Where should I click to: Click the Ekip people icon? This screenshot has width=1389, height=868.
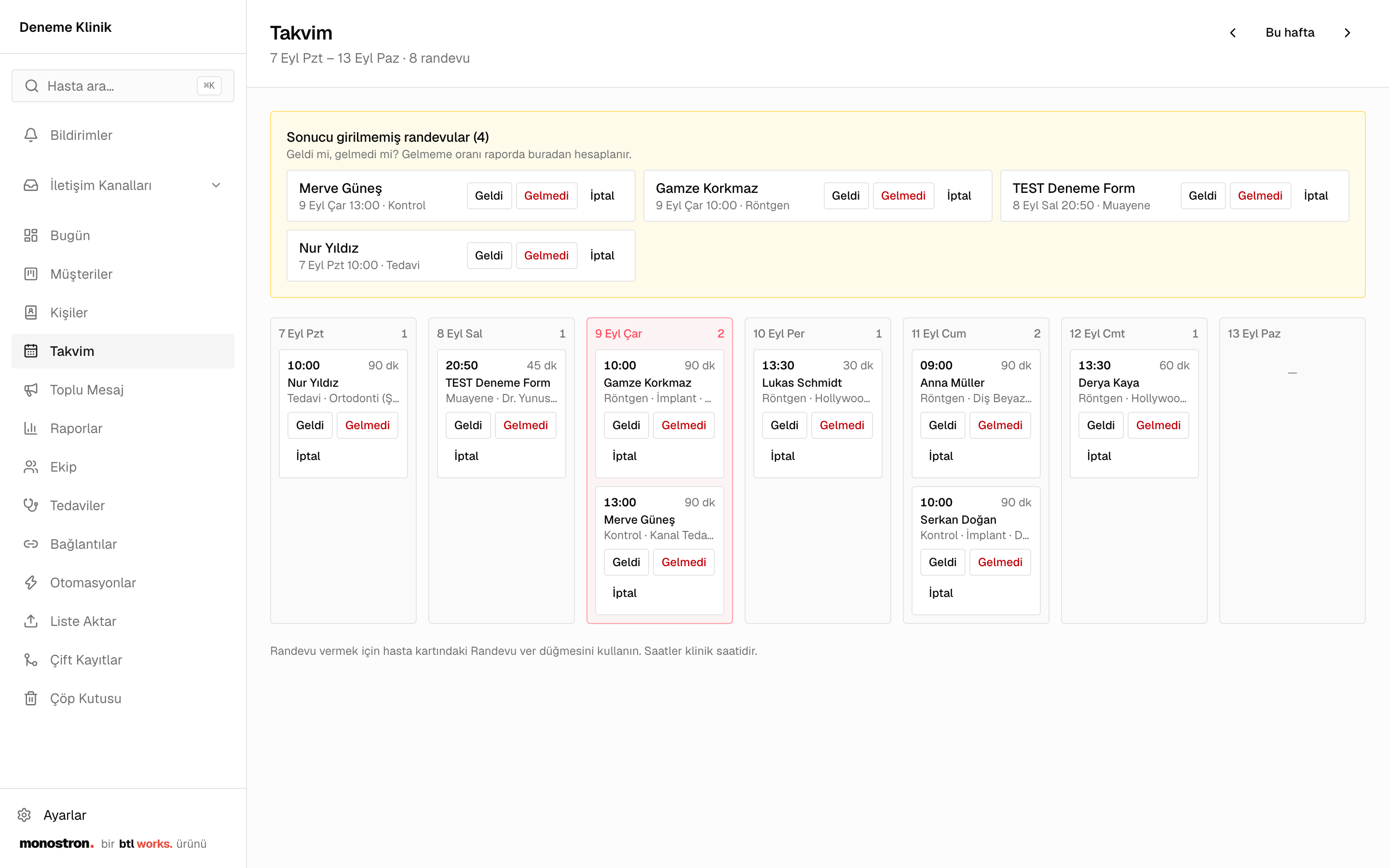click(31, 467)
